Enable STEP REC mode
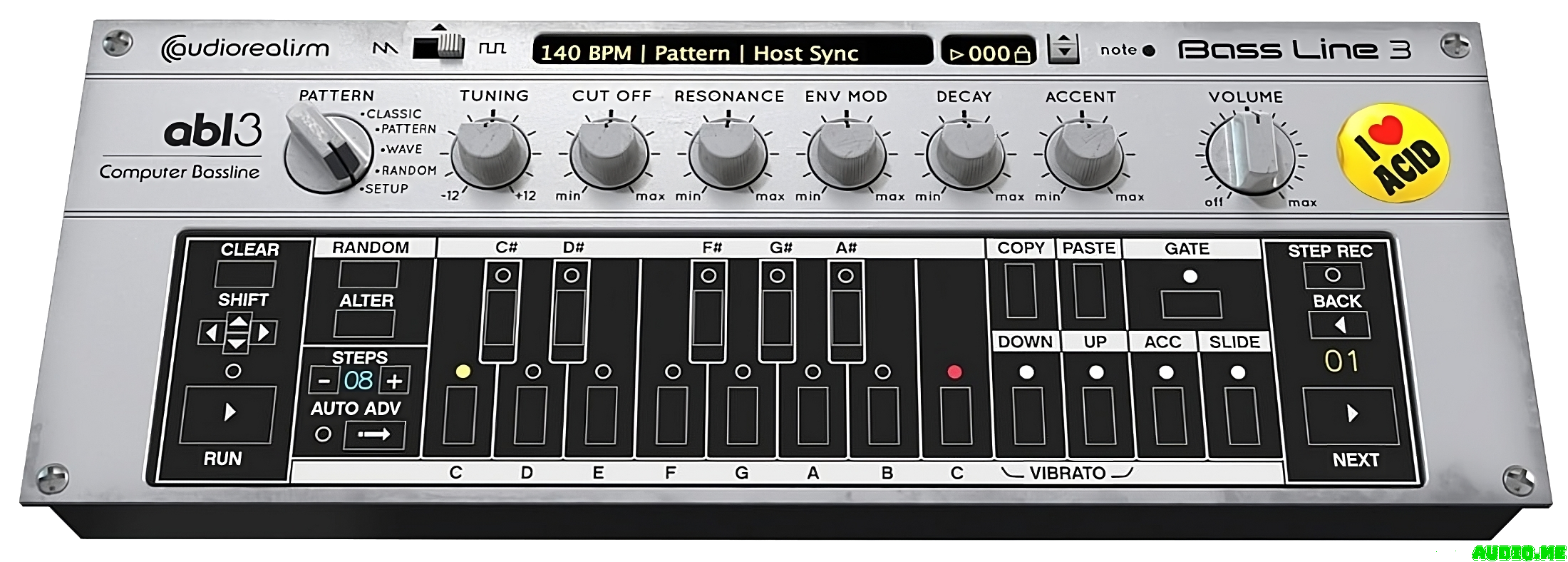 point(1332,275)
